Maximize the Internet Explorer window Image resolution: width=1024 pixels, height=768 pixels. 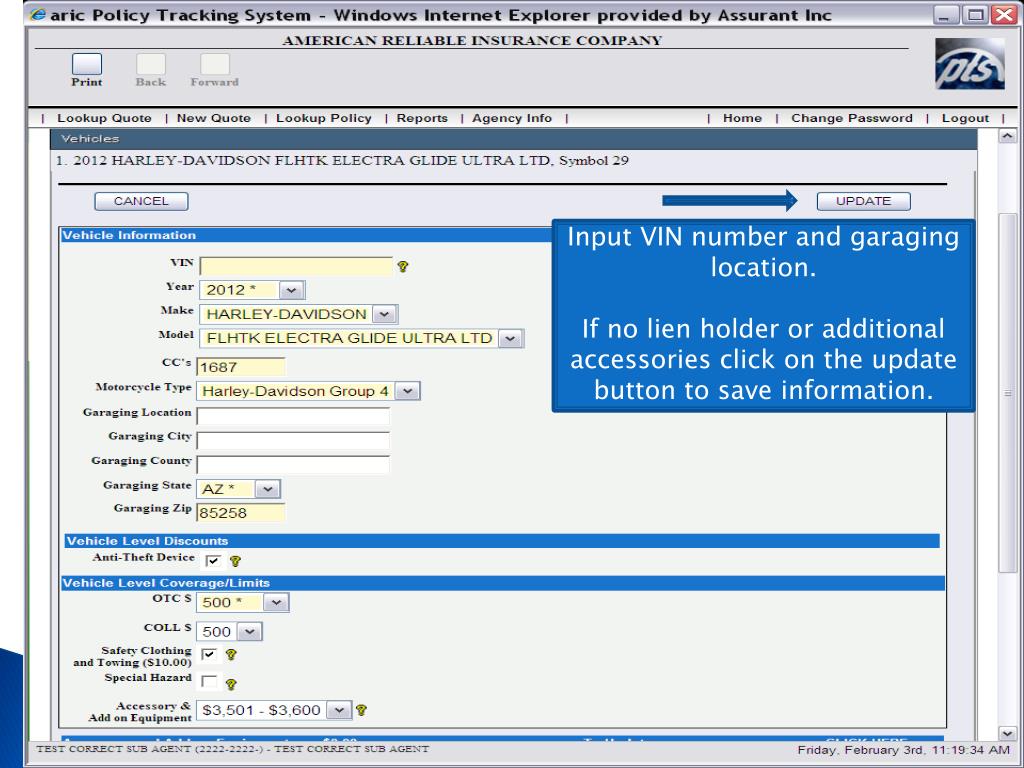(x=976, y=14)
